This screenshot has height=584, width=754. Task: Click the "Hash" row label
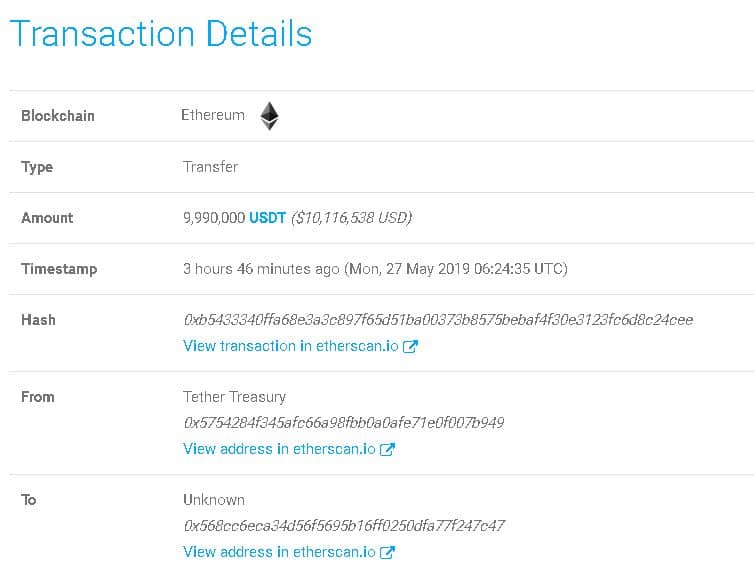[x=38, y=320]
